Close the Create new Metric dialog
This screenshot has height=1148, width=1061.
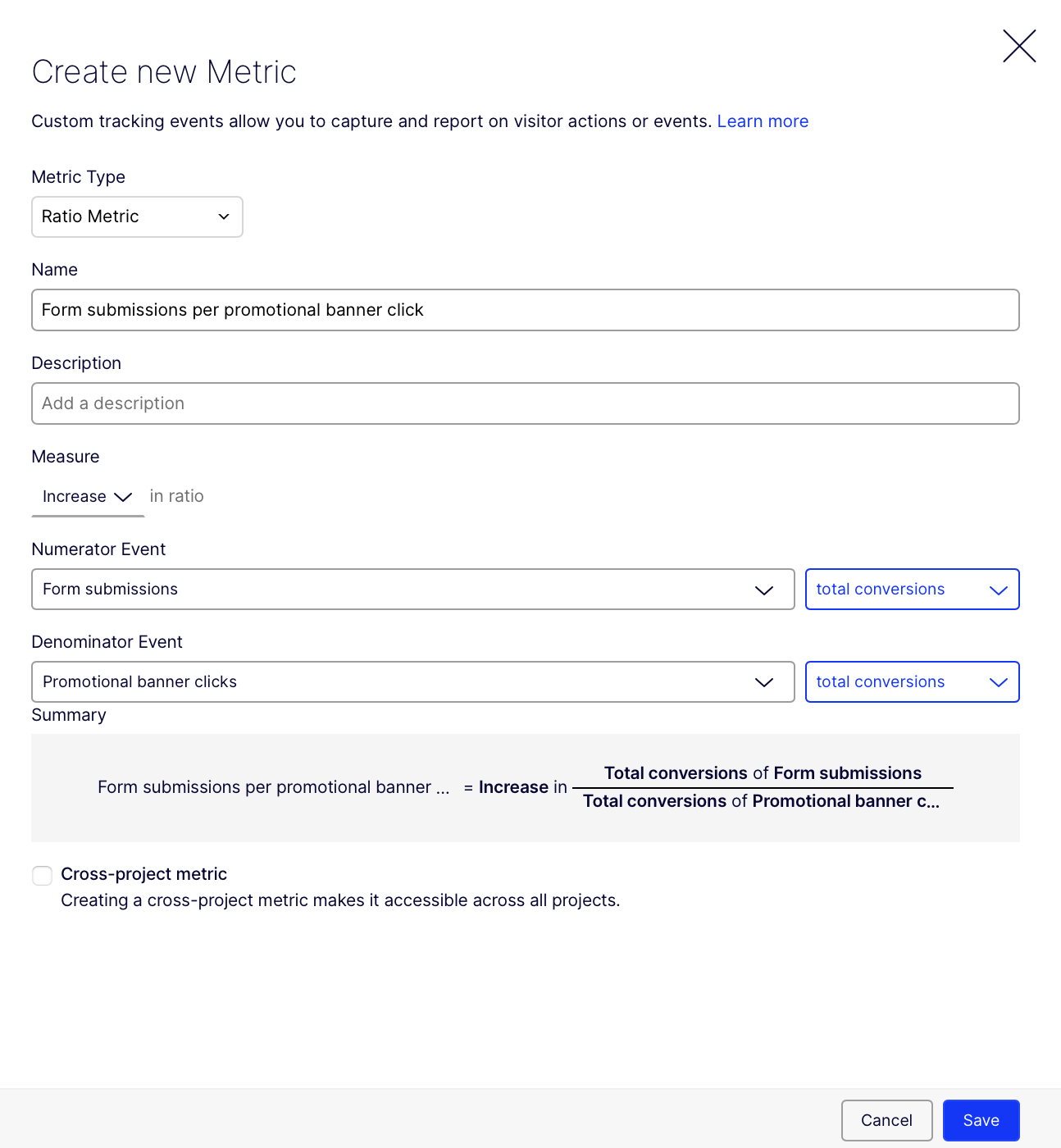tap(1019, 46)
